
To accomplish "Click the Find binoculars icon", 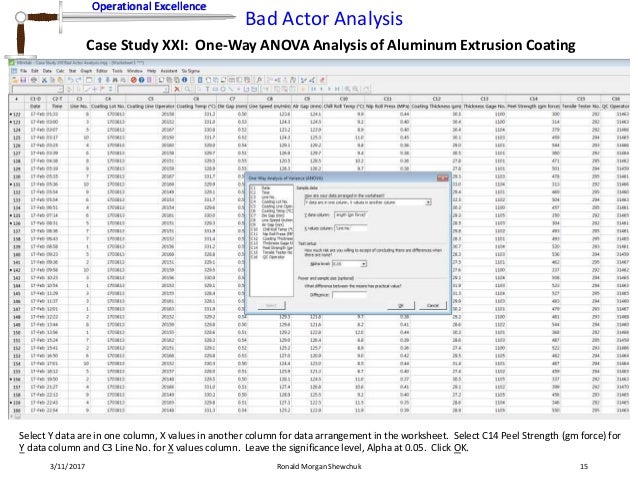I will pyautogui.click(x=115, y=80).
